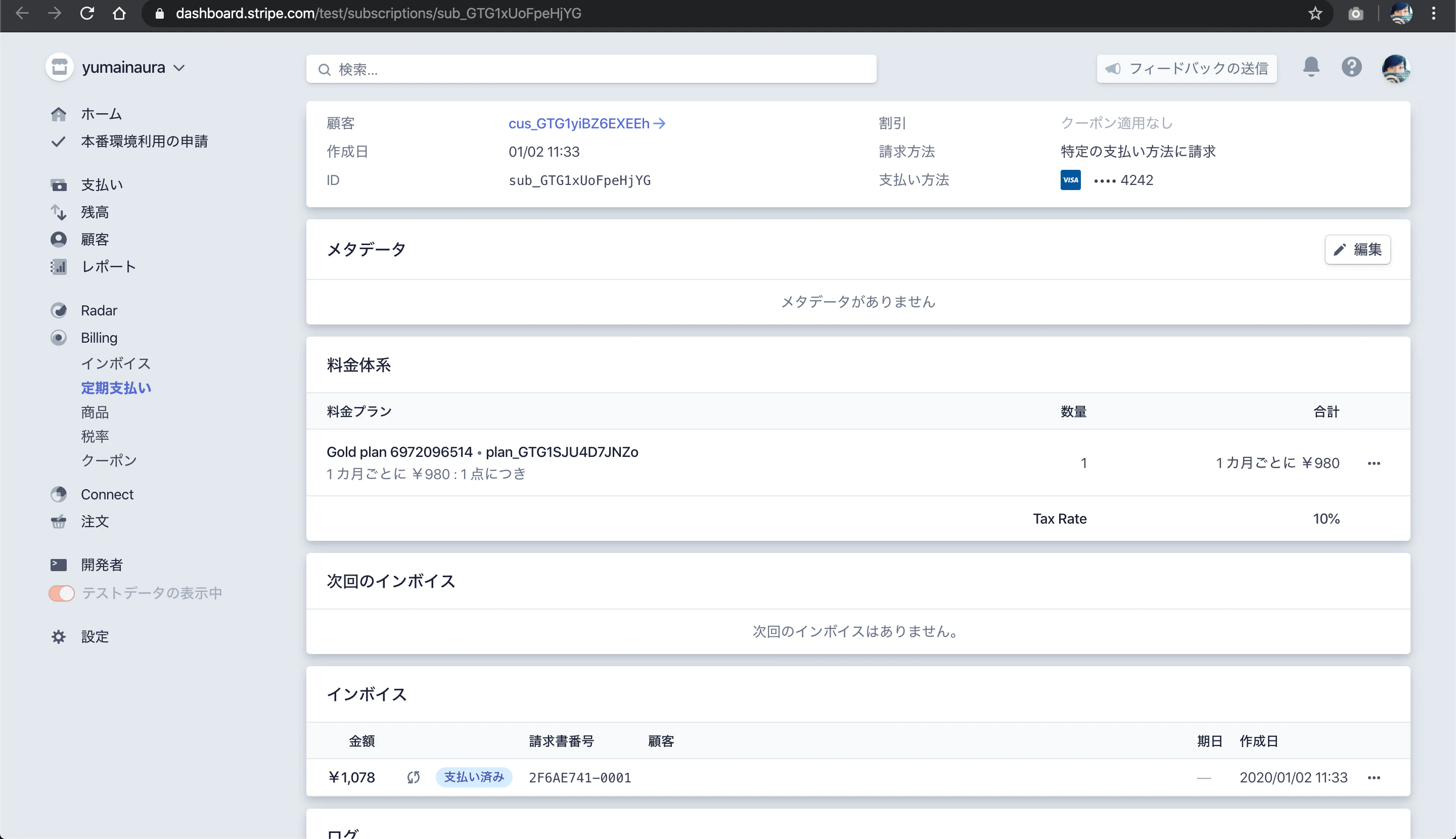Open the help question mark icon

(1351, 67)
